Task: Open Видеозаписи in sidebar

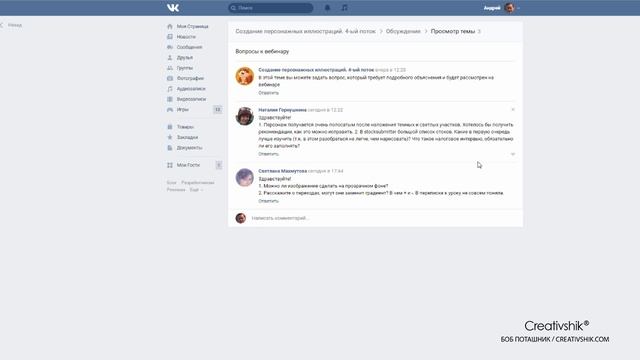Action: pyautogui.click(x=191, y=99)
